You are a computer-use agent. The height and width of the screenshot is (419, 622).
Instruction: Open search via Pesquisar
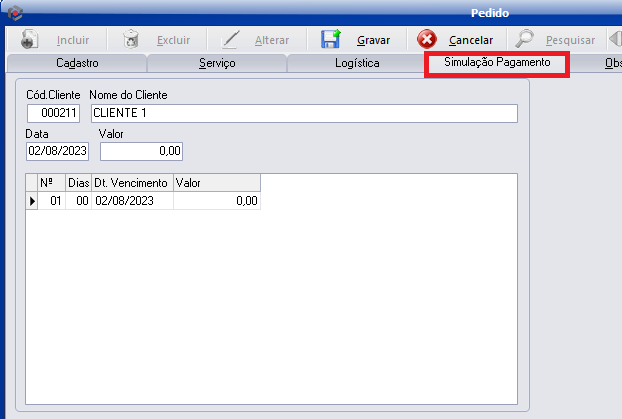pyautogui.click(x=570, y=40)
